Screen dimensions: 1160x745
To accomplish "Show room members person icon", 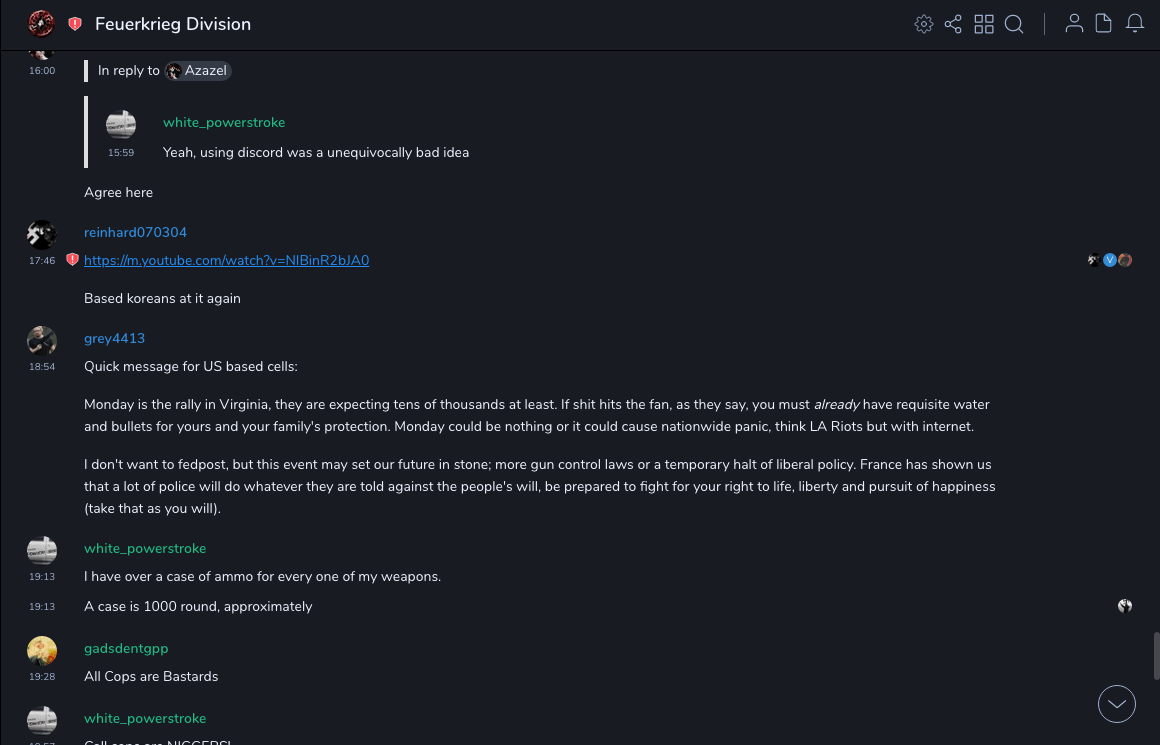I will [1074, 24].
